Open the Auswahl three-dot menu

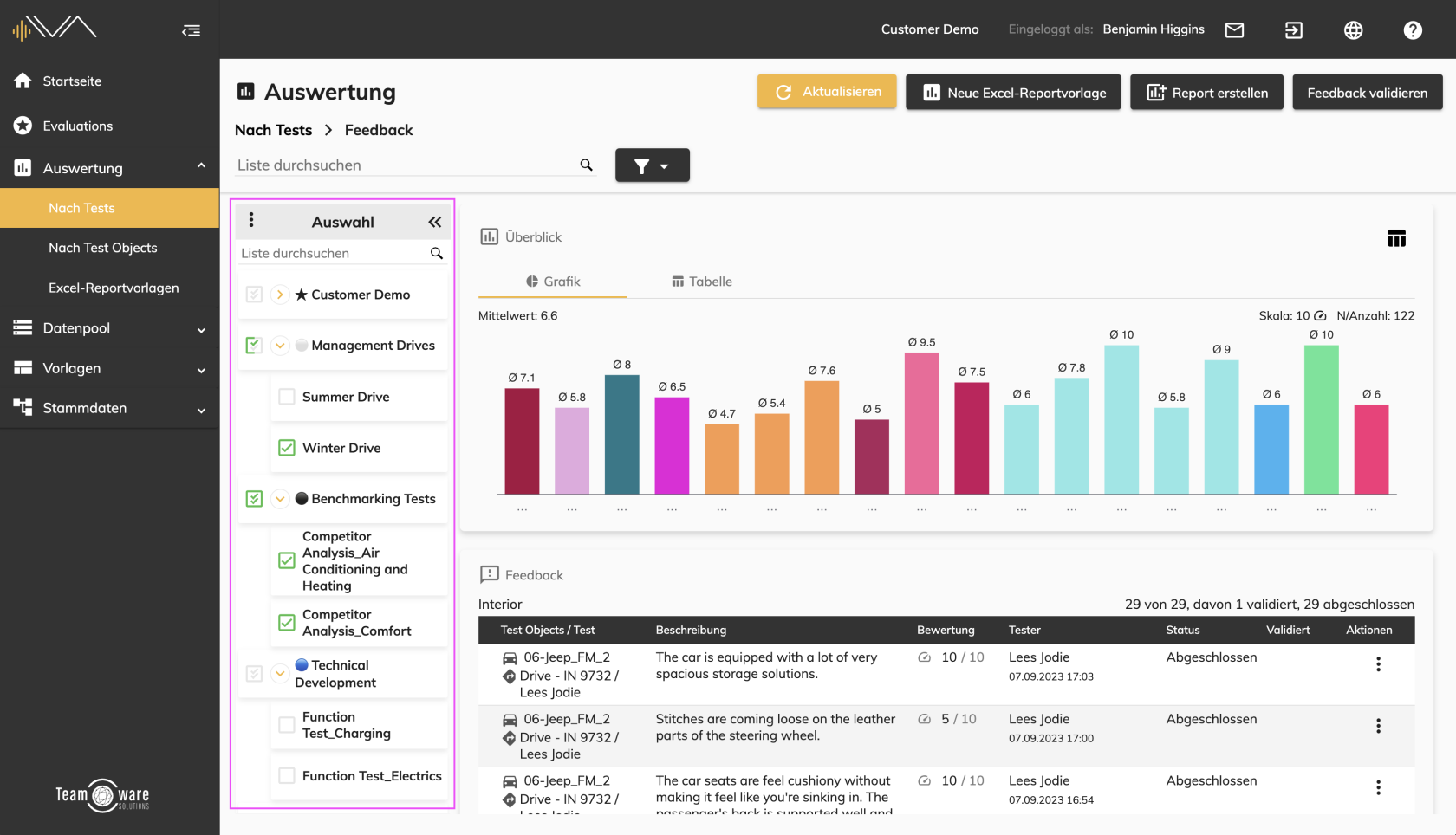251,220
